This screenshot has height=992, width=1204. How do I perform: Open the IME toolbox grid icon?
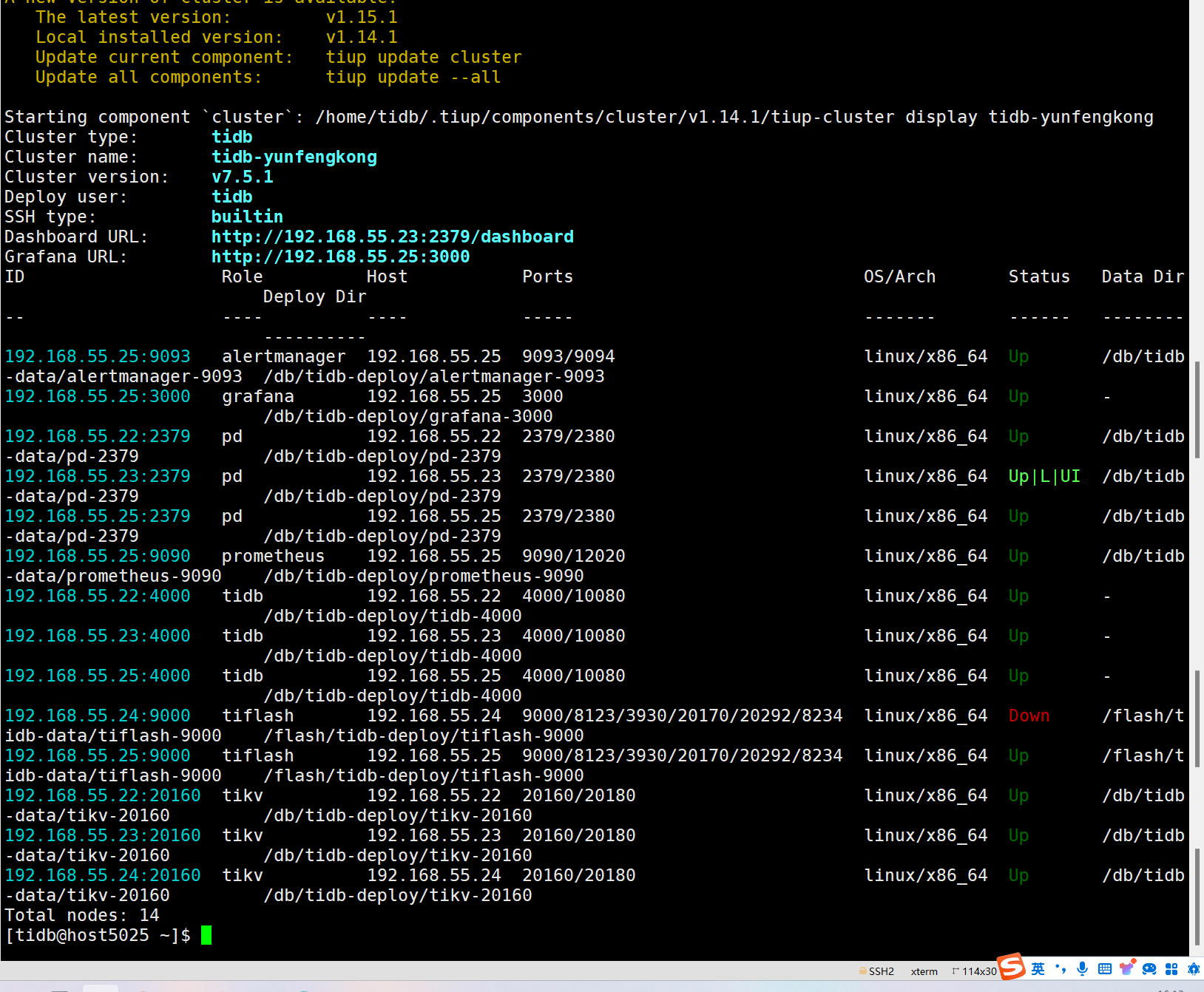[1171, 969]
